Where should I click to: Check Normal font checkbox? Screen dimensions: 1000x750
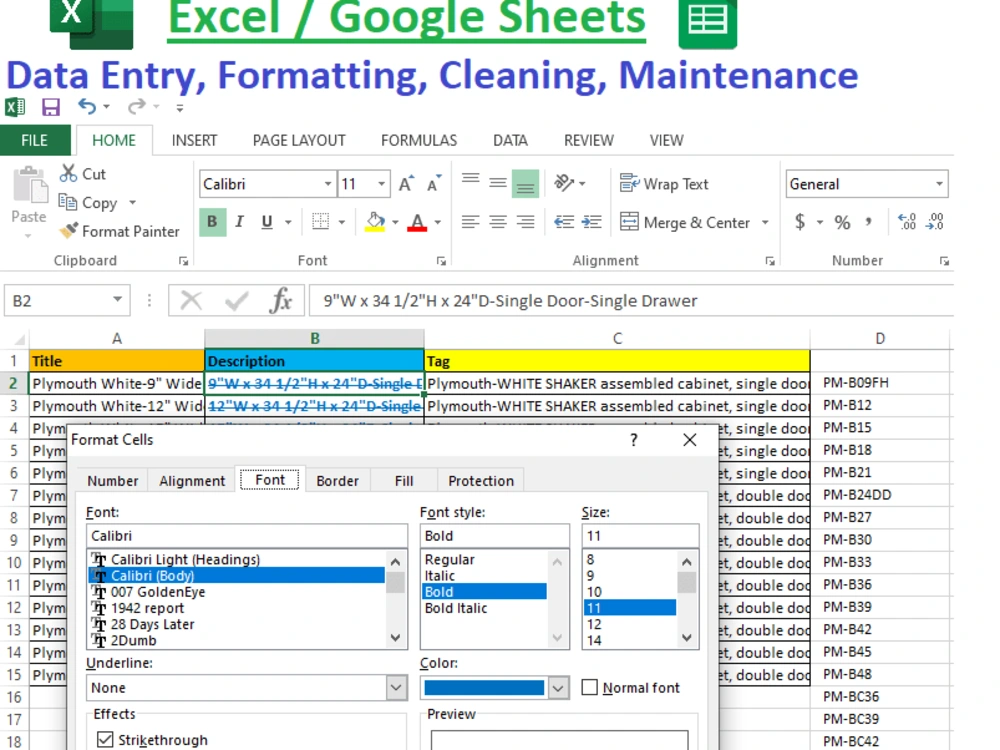[590, 687]
